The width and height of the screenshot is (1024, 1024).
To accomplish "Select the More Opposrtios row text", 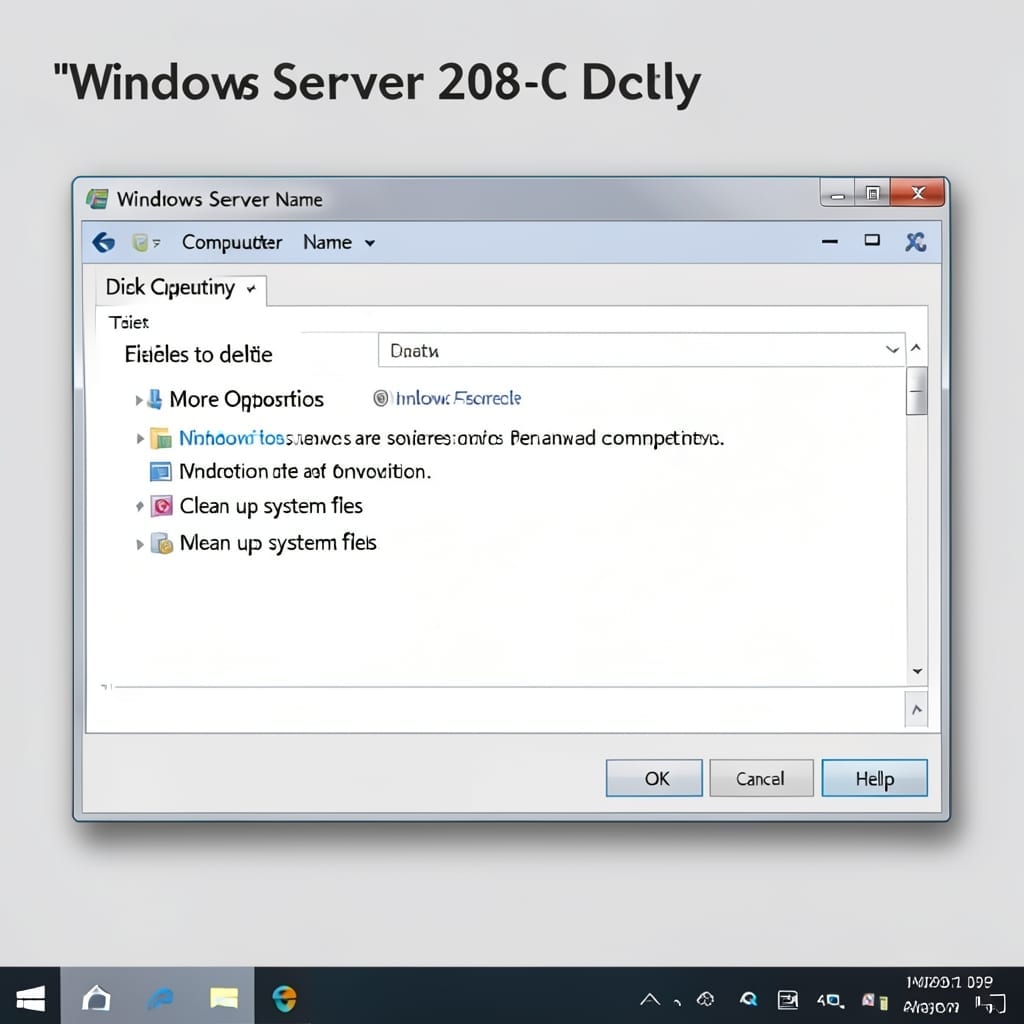I will point(246,399).
